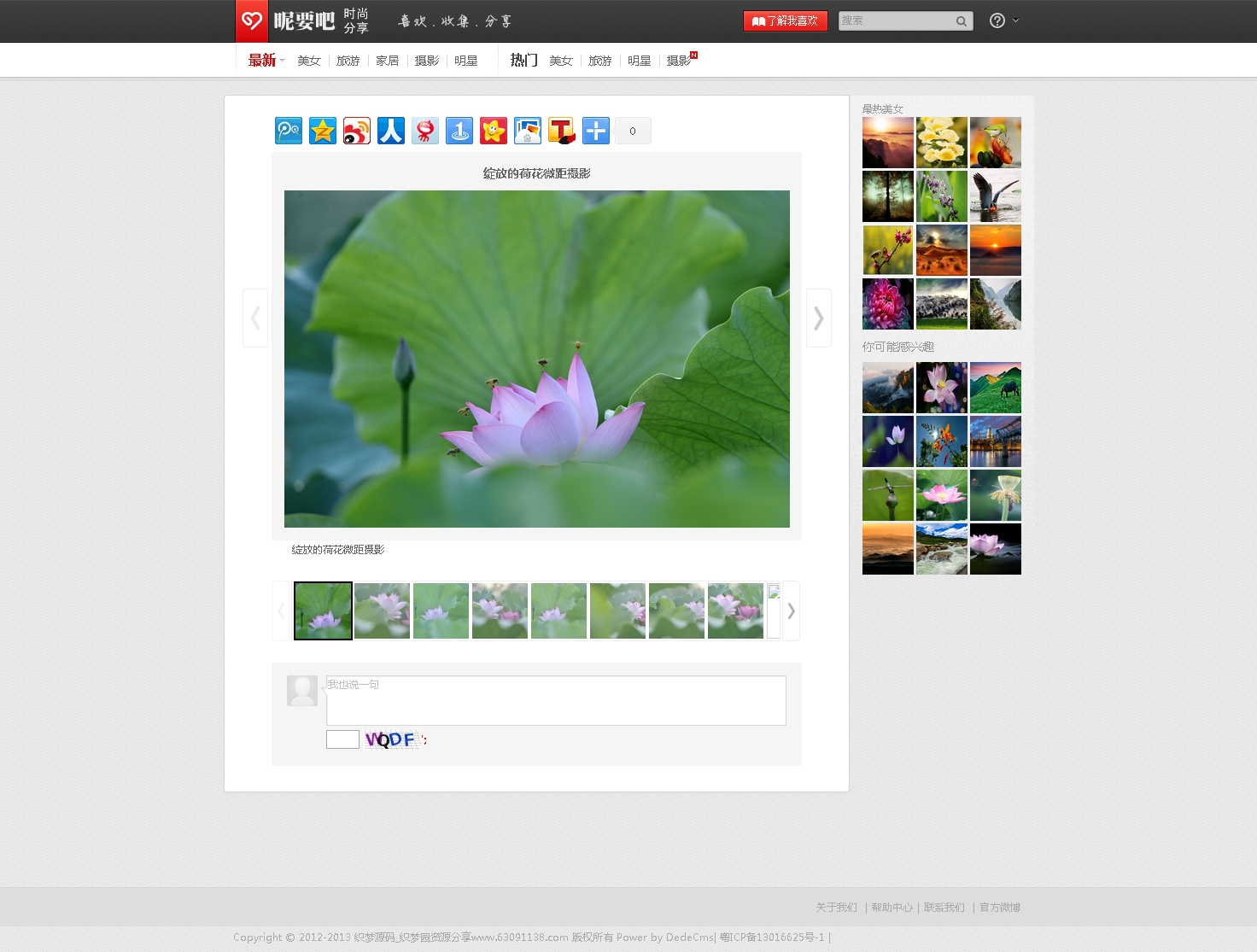Open 美女 next to 最新
The width and height of the screenshot is (1257, 952).
pyautogui.click(x=309, y=61)
